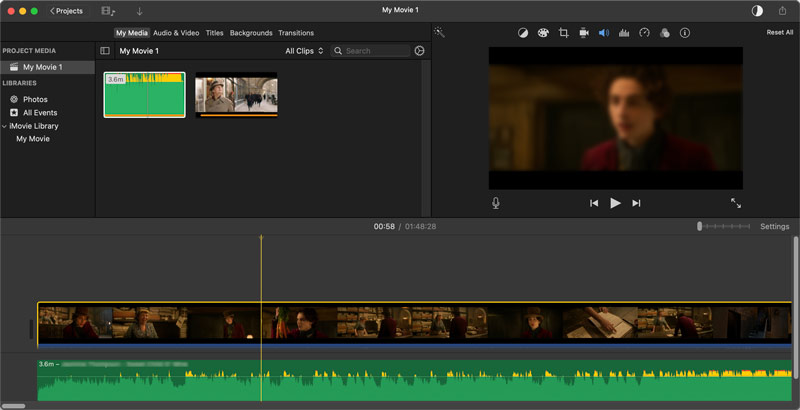The width and height of the screenshot is (800, 410).
Task: Open the media and music browser button
Action: coord(108,11)
